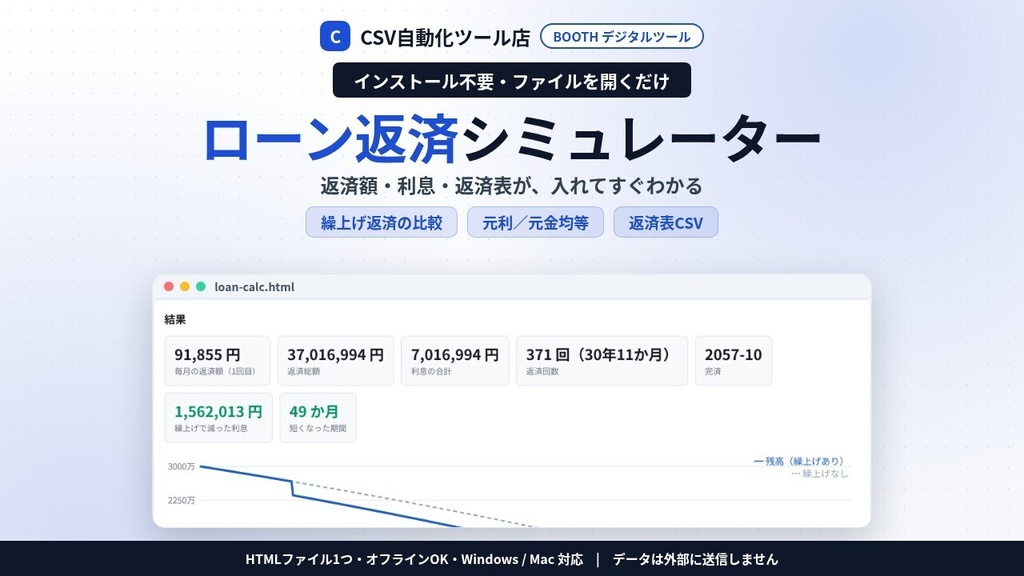Click the 3000万 axis label

[181, 466]
